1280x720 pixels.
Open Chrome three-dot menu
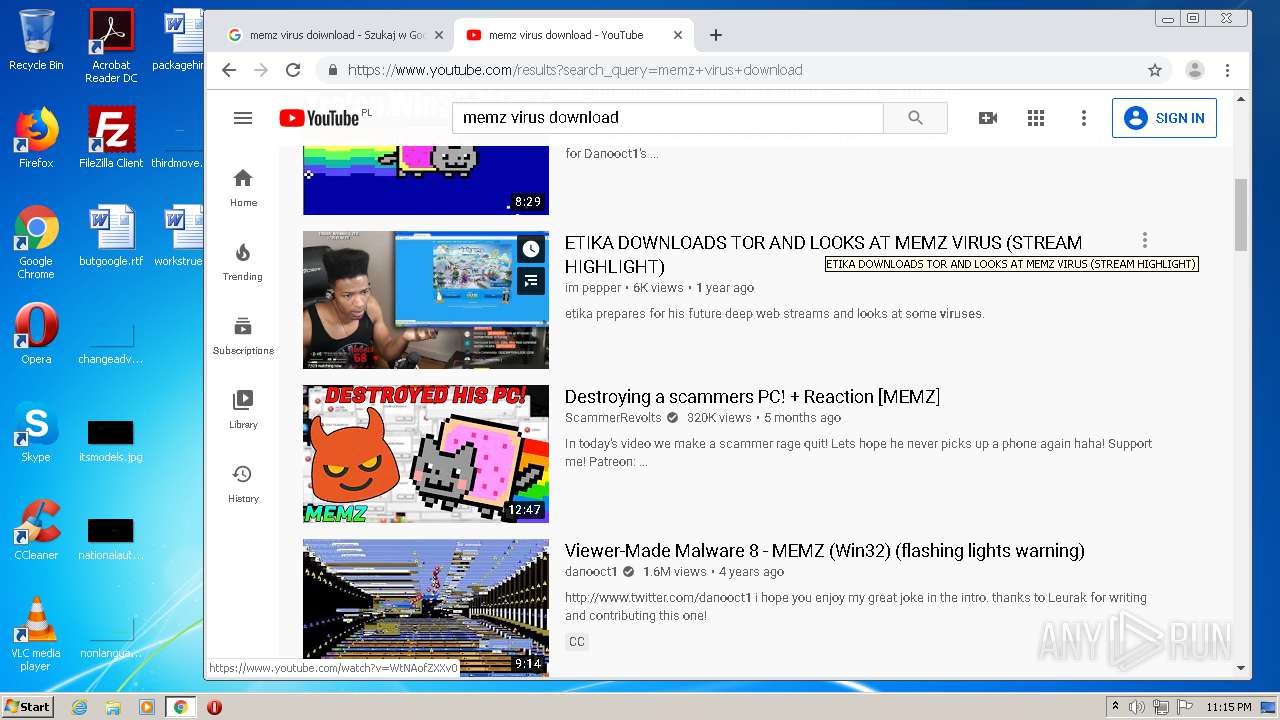pos(1227,70)
